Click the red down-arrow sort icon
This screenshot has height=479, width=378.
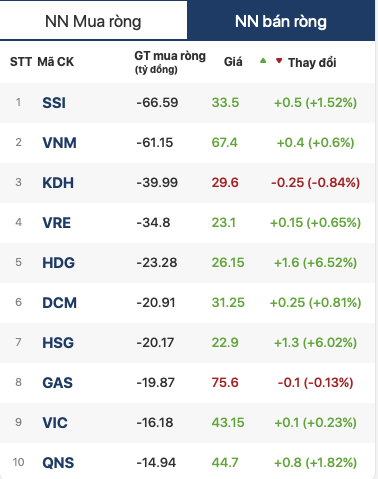pyautogui.click(x=279, y=61)
